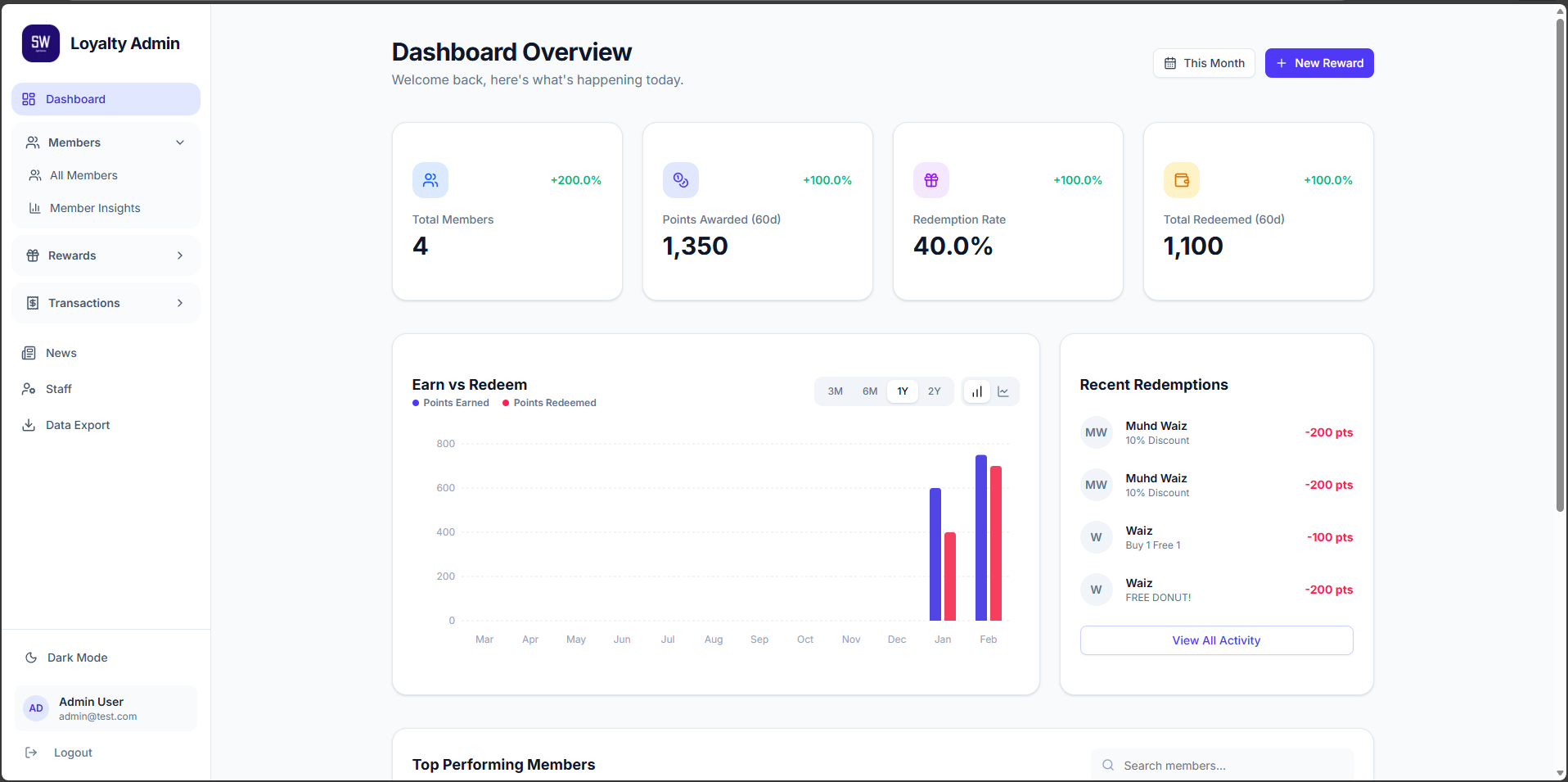This screenshot has height=782, width=1568.
Task: Expand the Rewards section
Action: click(180, 255)
